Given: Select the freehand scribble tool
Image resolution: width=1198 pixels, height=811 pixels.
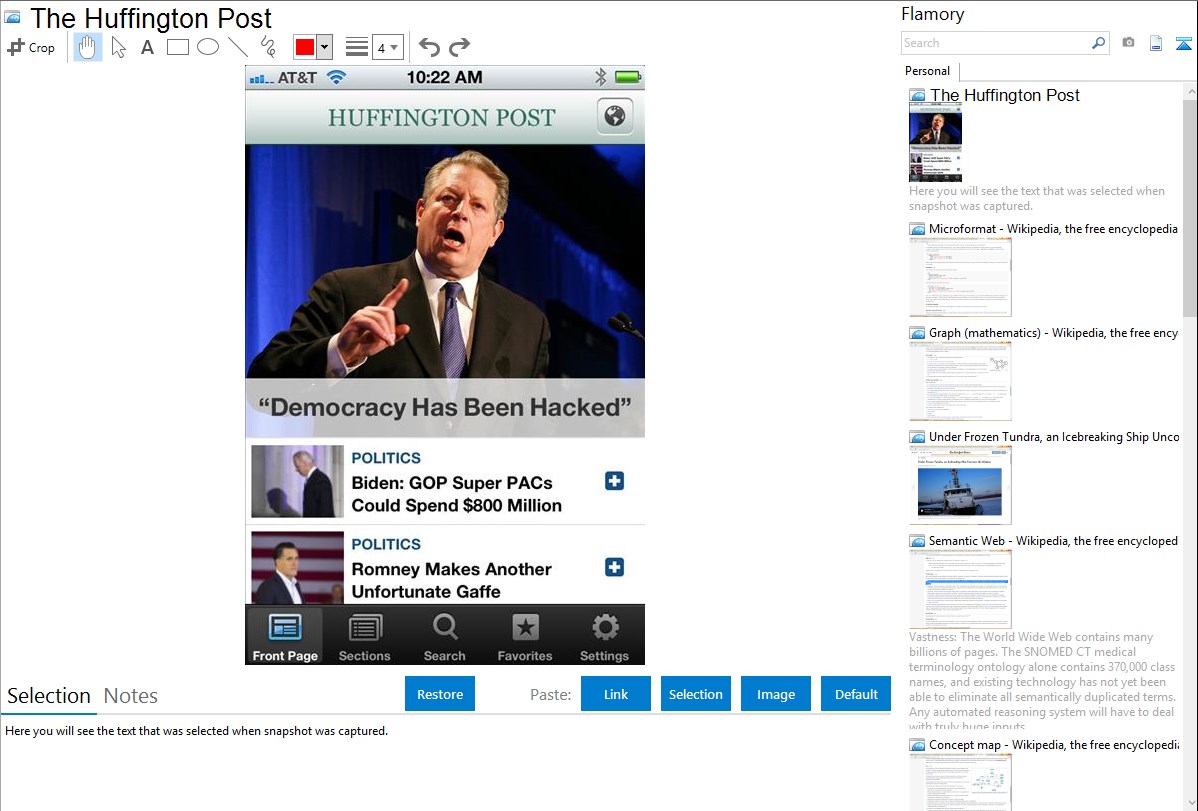Looking at the screenshot, I should click(x=267, y=47).
